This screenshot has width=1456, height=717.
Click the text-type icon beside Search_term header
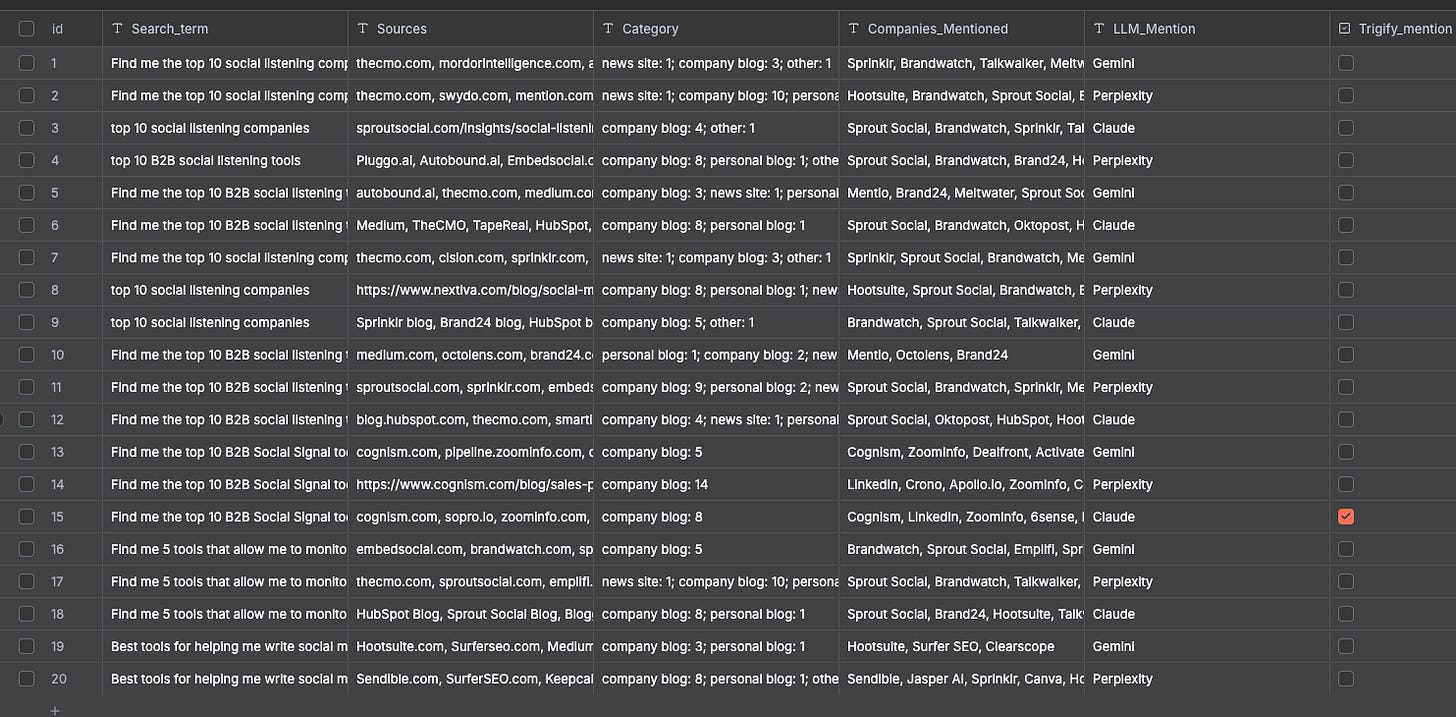(x=118, y=29)
